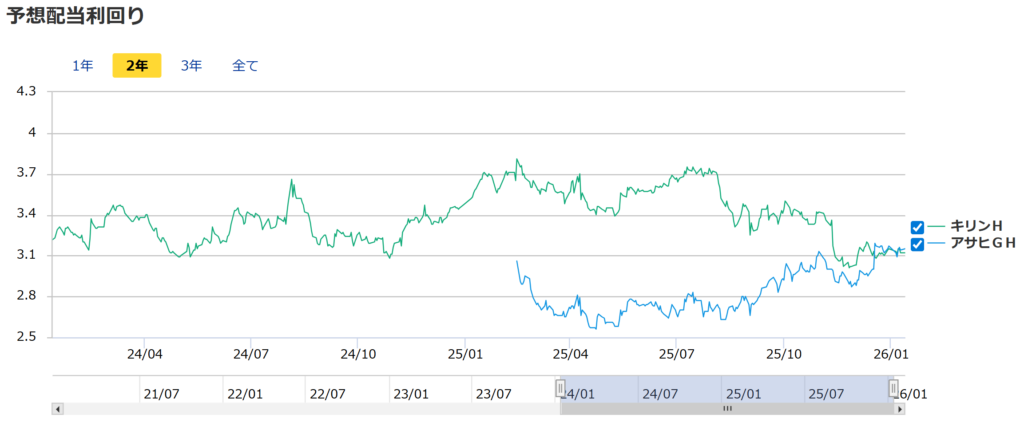Viewport: 1024px width, 422px height.
Task: Switch to the 3年 time range
Action: tap(191, 66)
